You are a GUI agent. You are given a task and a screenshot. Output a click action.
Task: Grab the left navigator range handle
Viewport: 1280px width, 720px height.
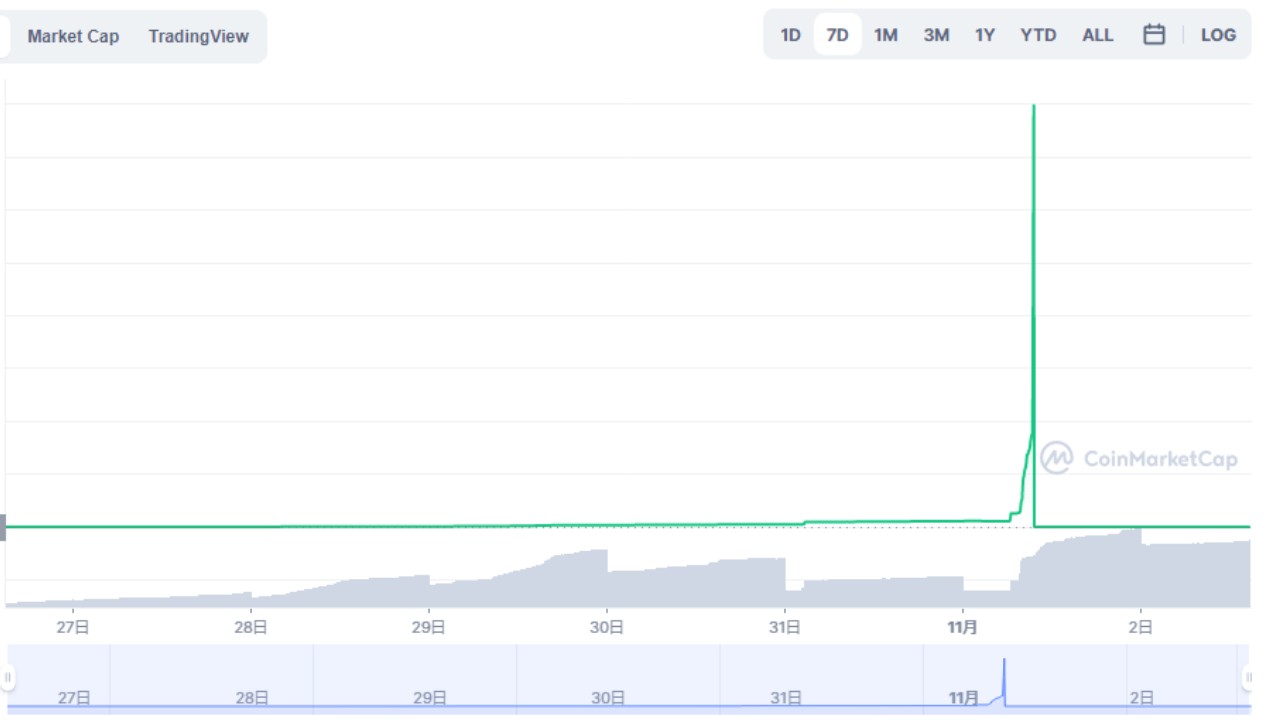(x=7, y=677)
